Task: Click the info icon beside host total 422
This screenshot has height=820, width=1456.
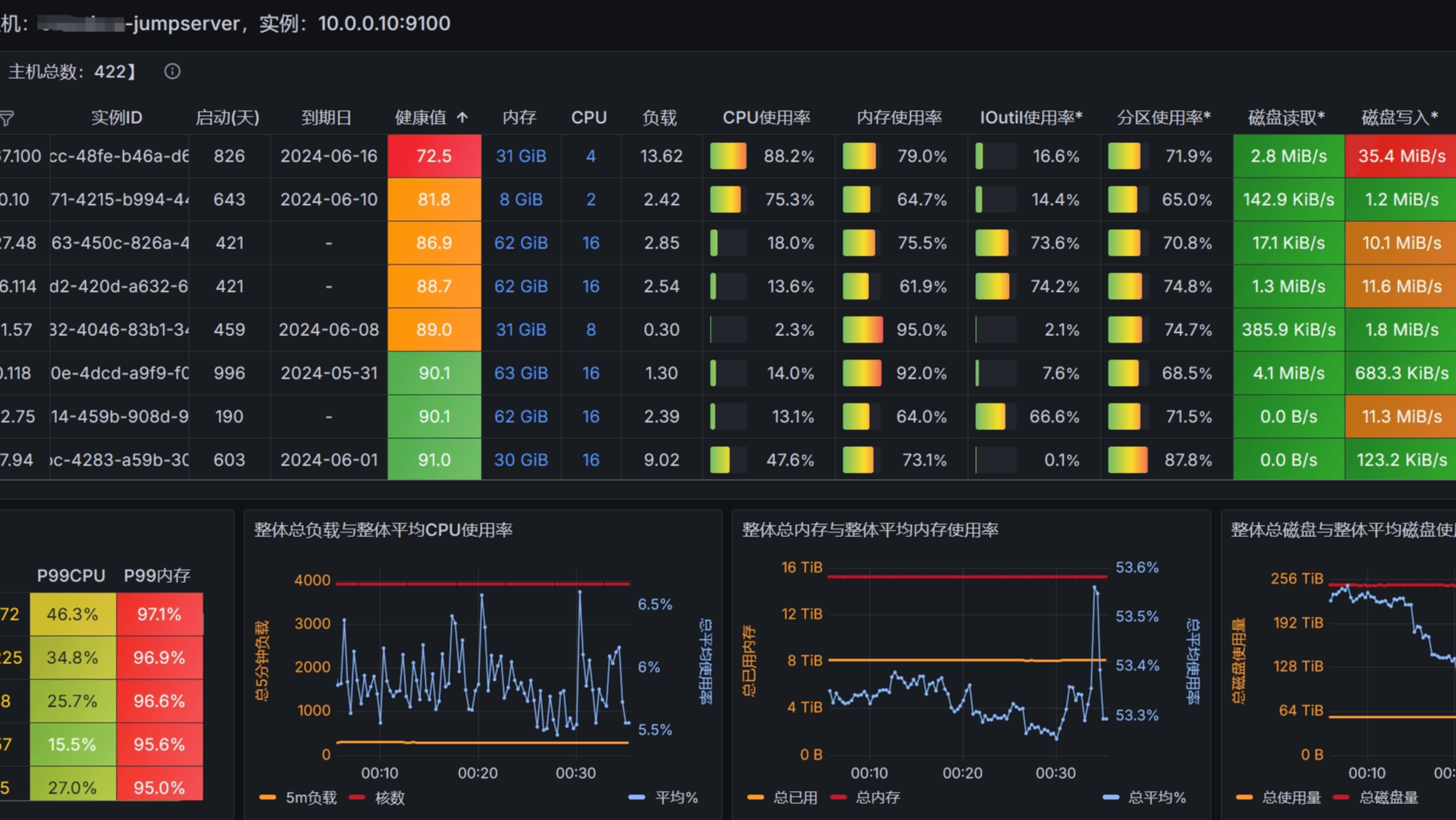Action: click(x=172, y=72)
